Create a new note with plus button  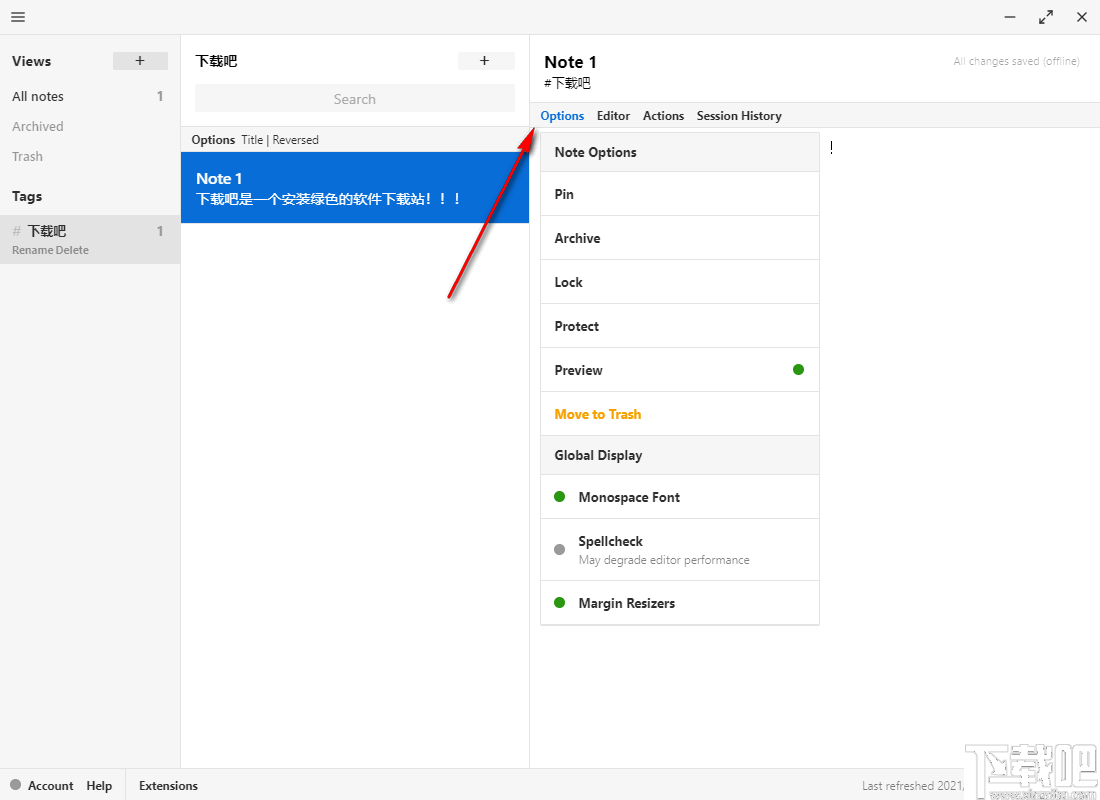pyautogui.click(x=485, y=61)
